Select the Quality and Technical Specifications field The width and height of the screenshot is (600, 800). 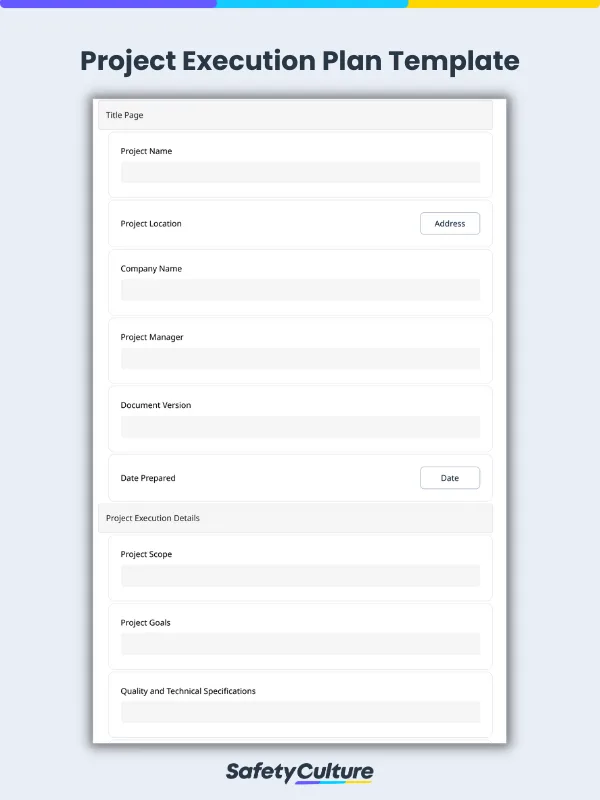(x=300, y=712)
